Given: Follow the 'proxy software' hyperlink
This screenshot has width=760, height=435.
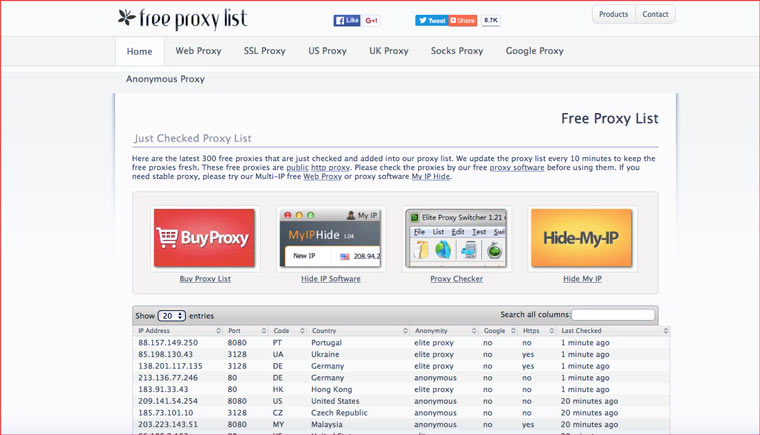Looking at the screenshot, I should (517, 167).
